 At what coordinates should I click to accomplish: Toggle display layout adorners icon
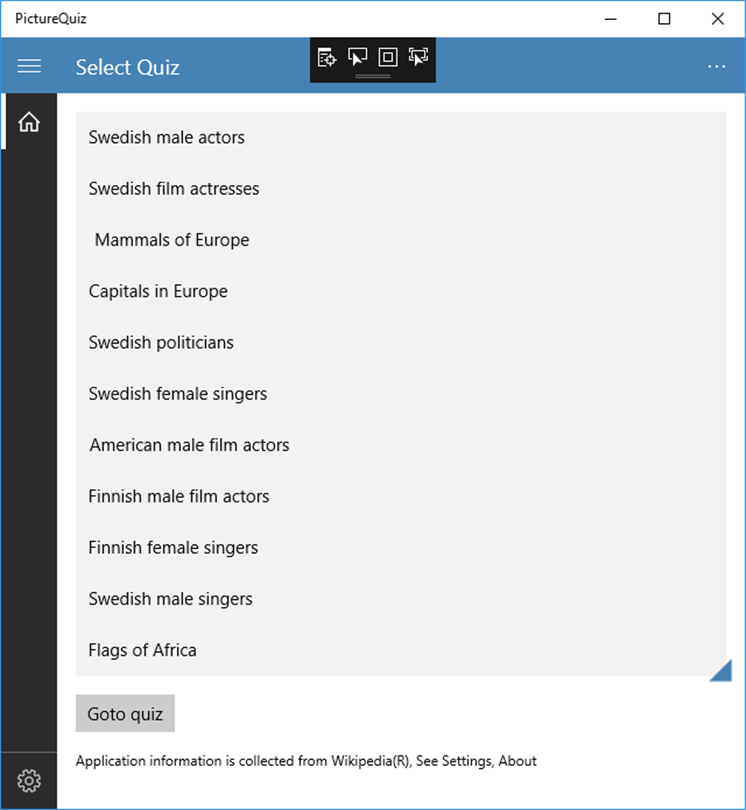tap(388, 57)
